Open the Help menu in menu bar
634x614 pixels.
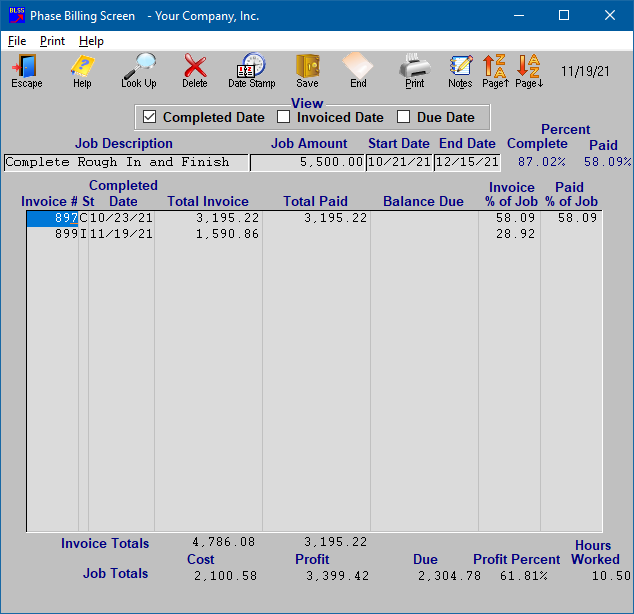tap(91, 41)
